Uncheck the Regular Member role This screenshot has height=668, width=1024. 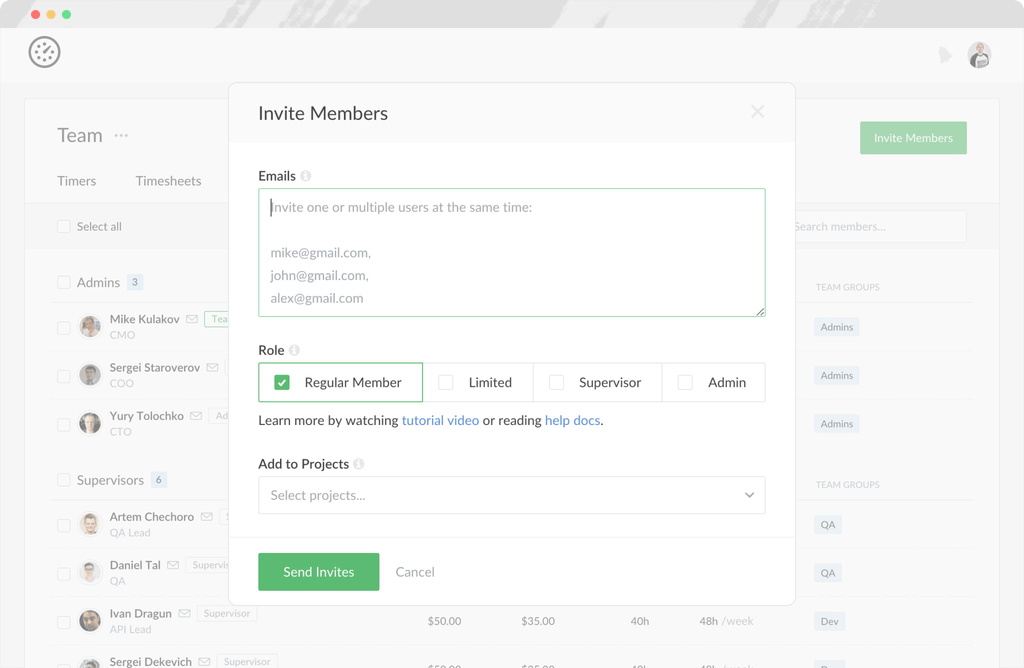point(282,382)
